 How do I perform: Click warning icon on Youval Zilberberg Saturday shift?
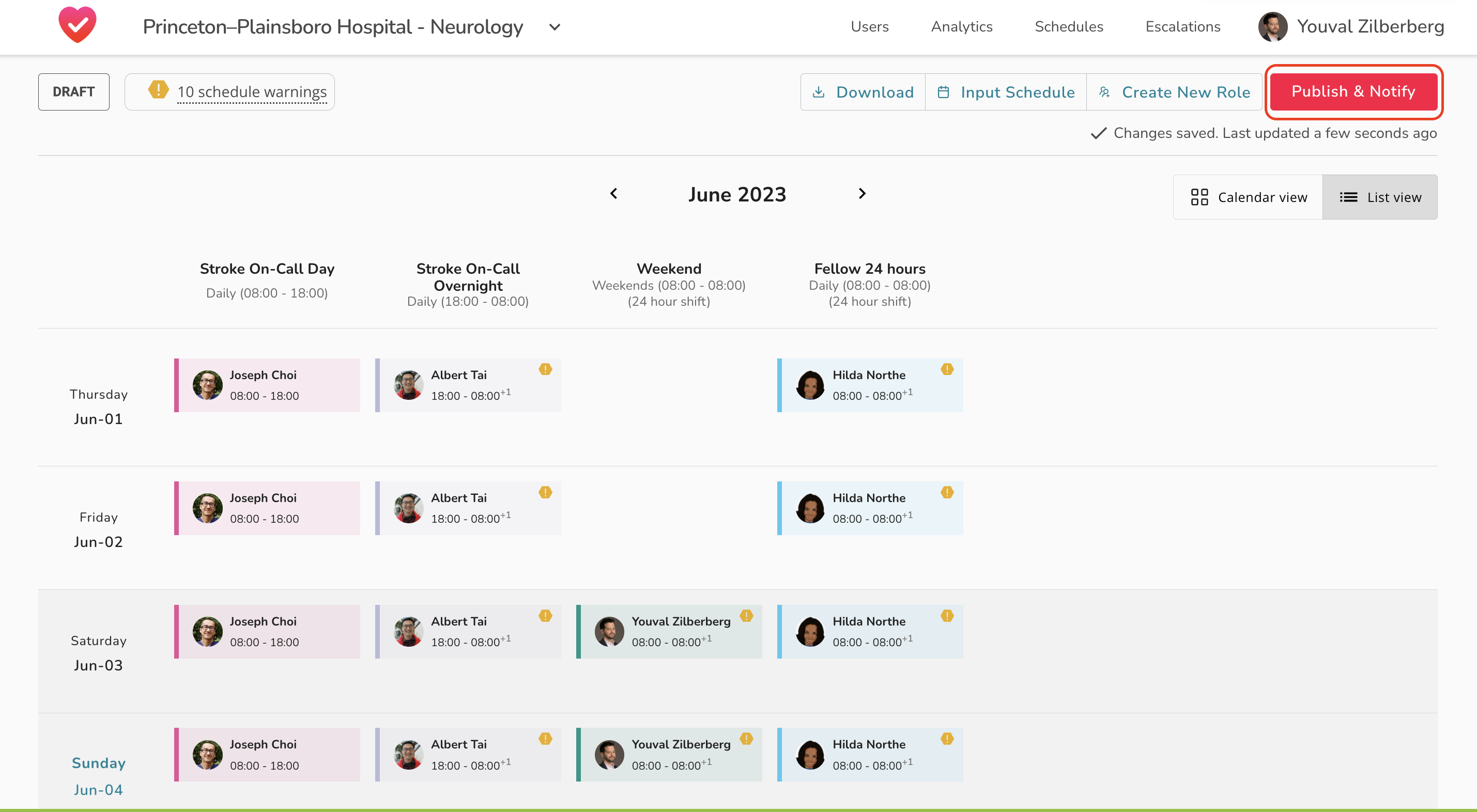pyautogui.click(x=746, y=615)
